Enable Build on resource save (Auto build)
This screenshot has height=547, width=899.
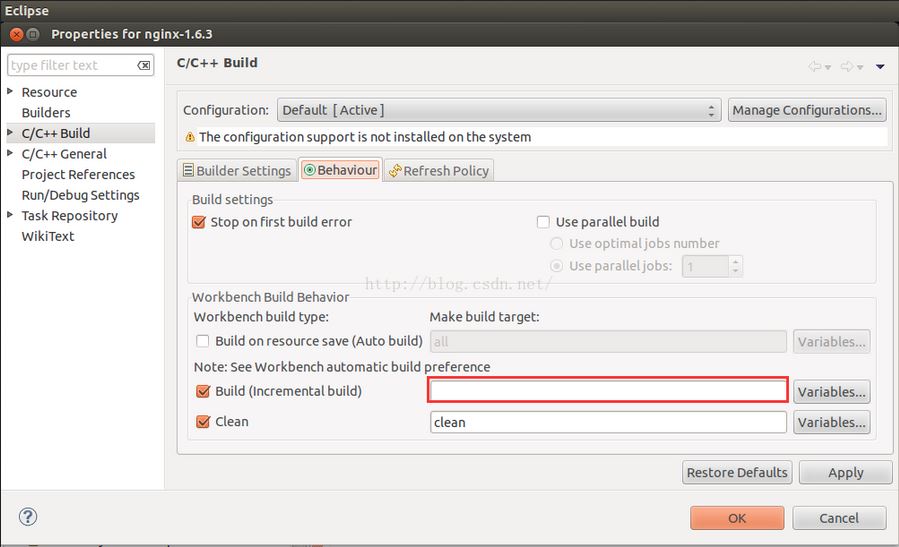pyautogui.click(x=202, y=341)
